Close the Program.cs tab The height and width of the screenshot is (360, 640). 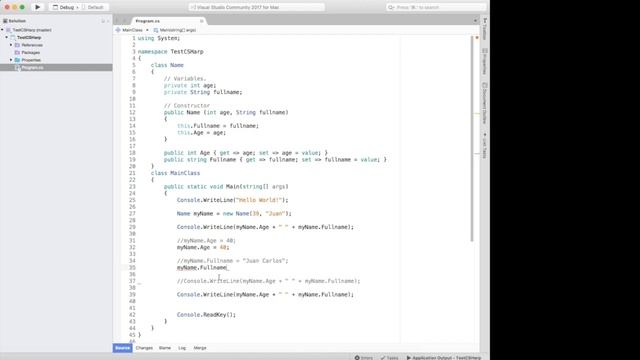202,21
